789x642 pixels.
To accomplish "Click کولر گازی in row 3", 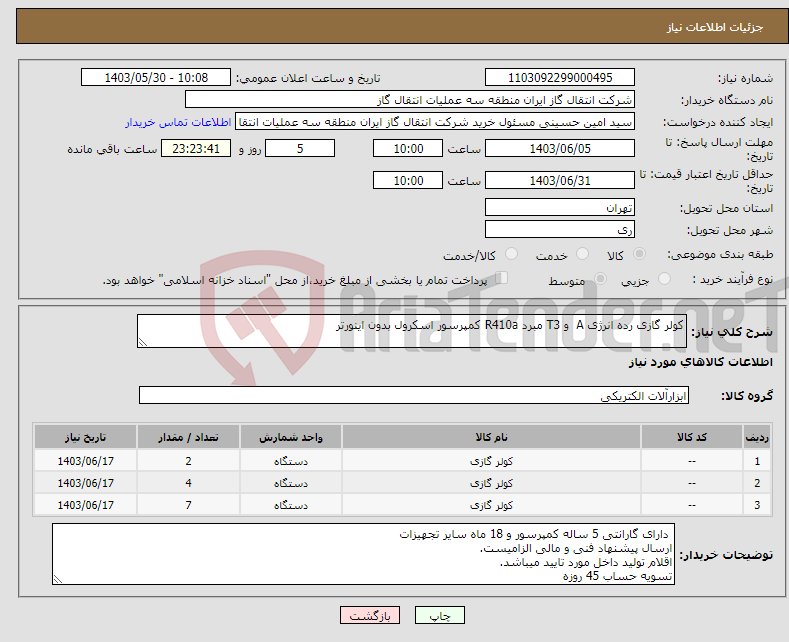I will (491, 505).
